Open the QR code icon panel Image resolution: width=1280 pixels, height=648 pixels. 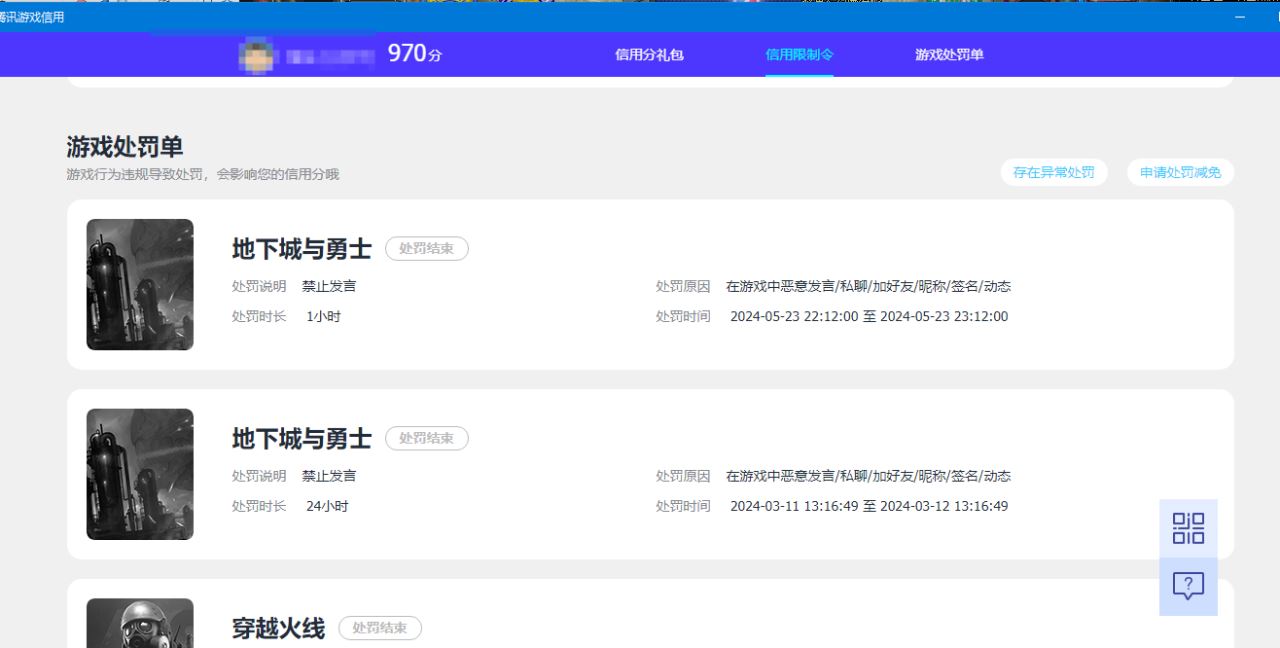click(x=1188, y=528)
